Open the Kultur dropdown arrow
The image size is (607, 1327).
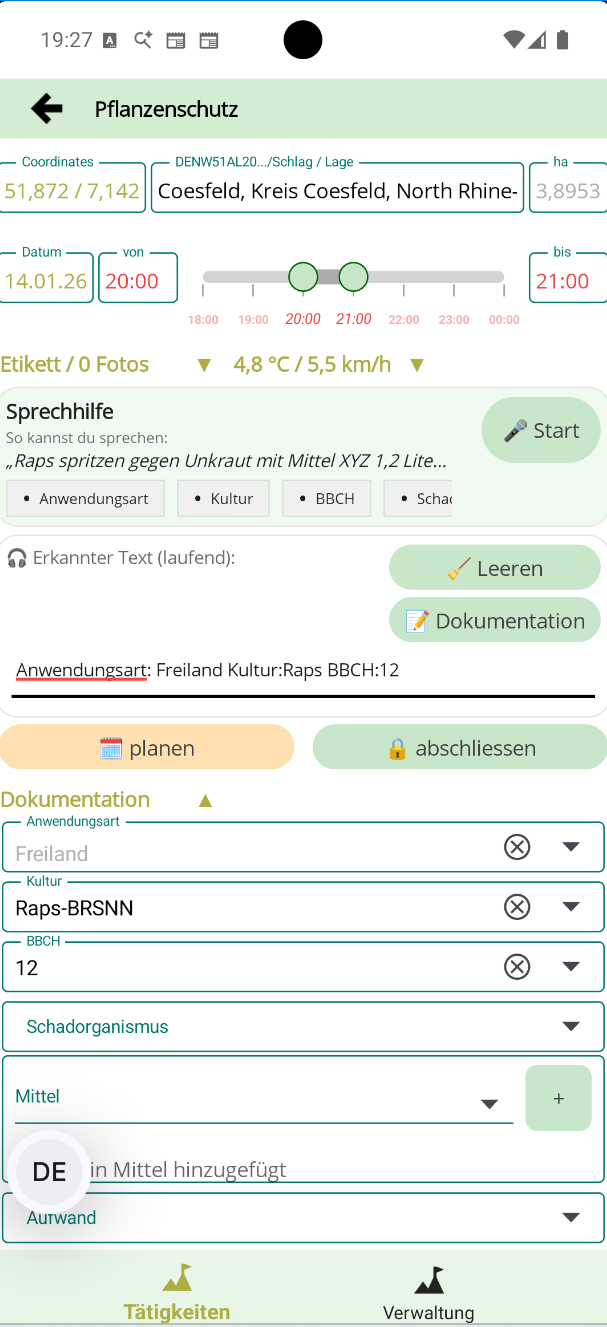coord(570,907)
